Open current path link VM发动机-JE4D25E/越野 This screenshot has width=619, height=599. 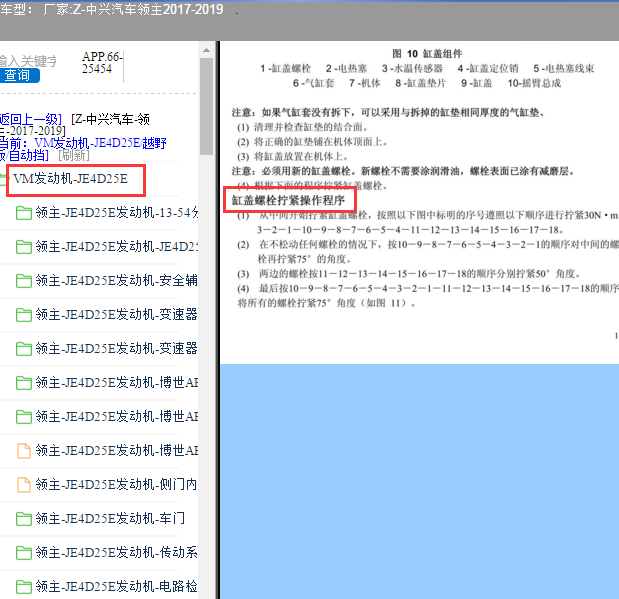pos(100,143)
